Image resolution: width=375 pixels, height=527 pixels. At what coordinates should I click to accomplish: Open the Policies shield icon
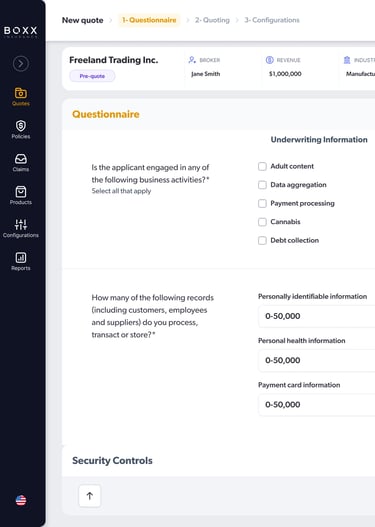(21, 126)
